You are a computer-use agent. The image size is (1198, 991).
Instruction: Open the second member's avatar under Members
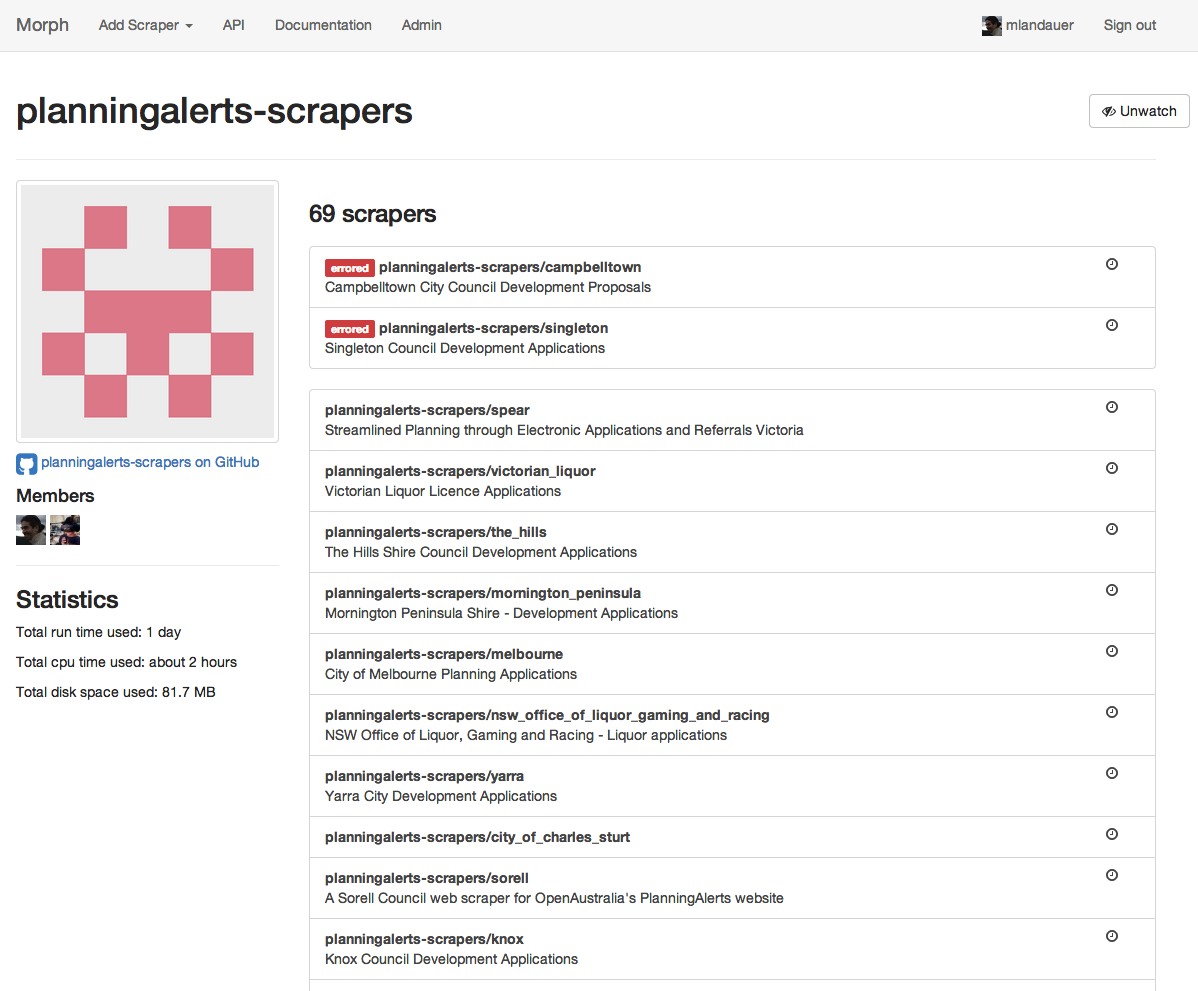point(65,530)
